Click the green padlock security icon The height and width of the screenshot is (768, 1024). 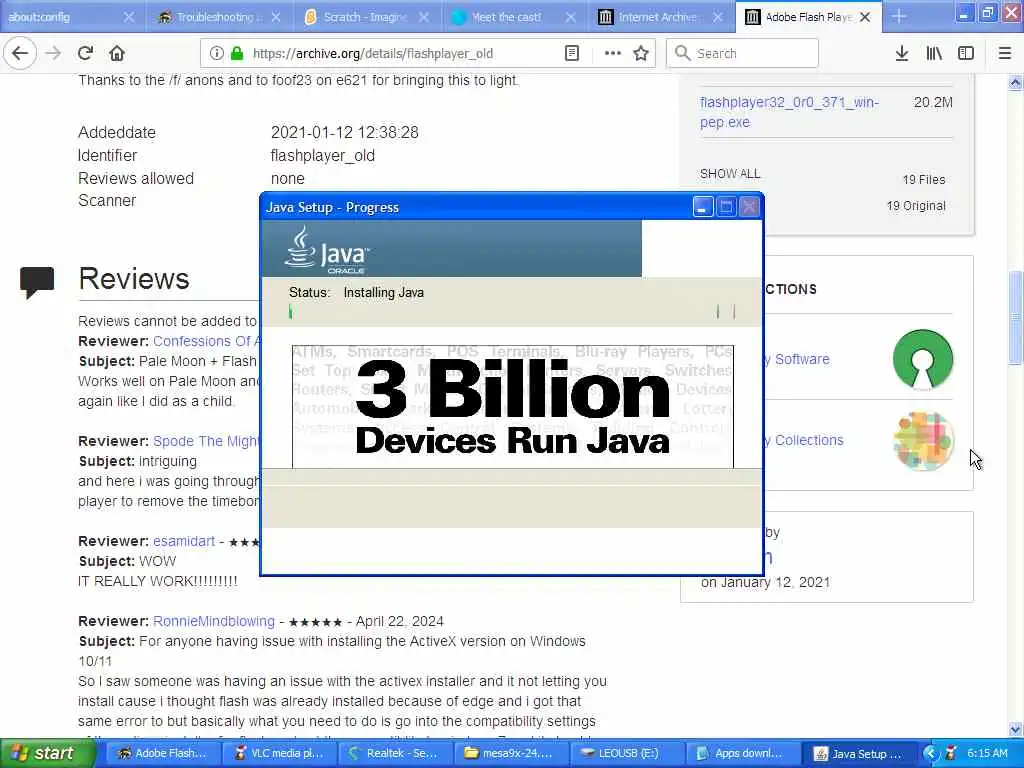237,53
